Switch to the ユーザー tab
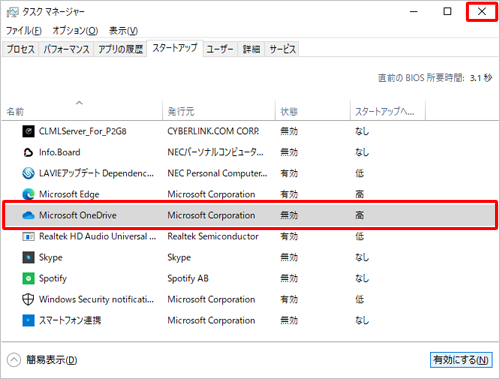This screenshot has width=500, height=379. coord(220,49)
